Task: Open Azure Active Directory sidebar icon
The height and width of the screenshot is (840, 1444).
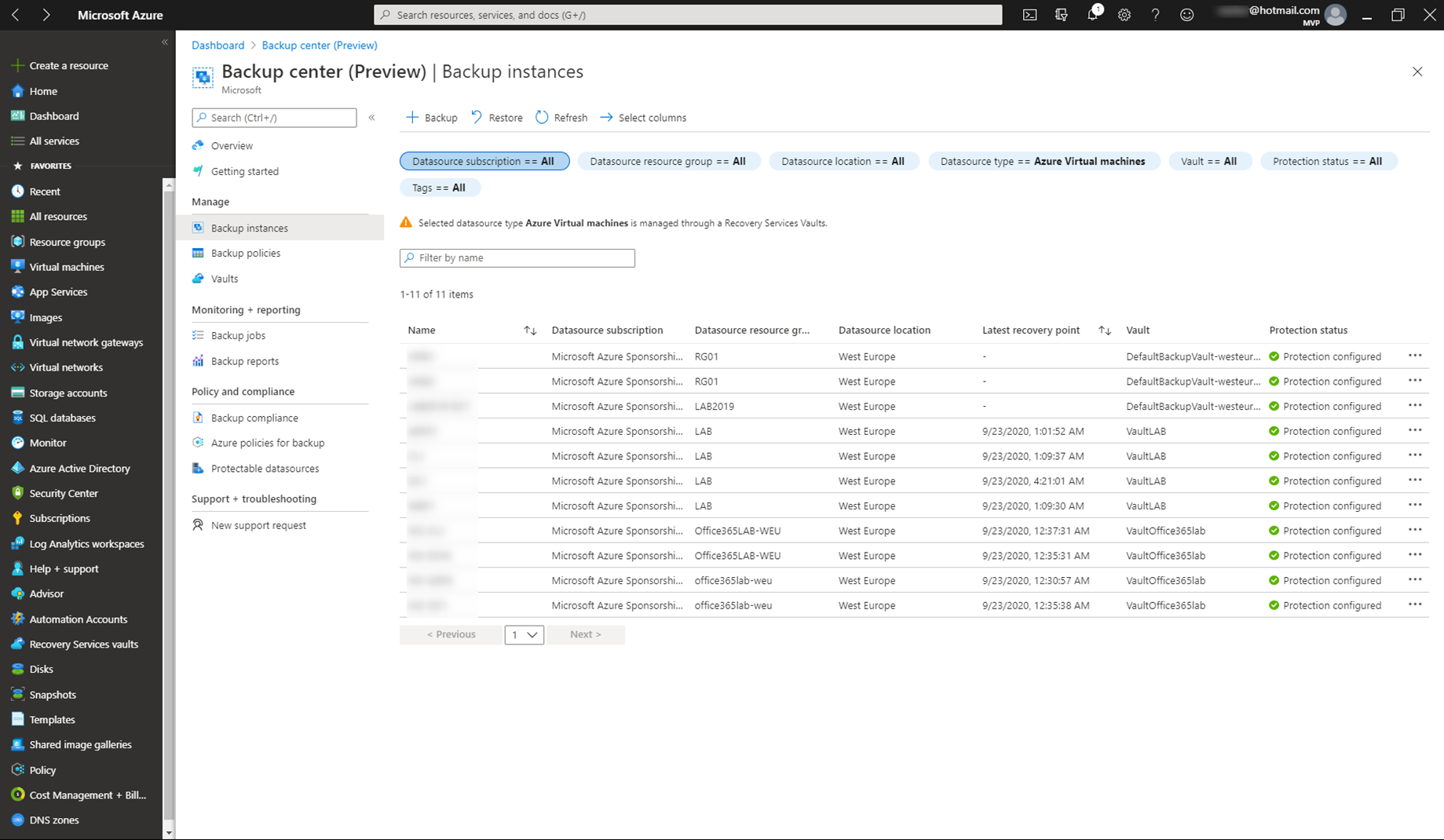Action: (x=17, y=468)
